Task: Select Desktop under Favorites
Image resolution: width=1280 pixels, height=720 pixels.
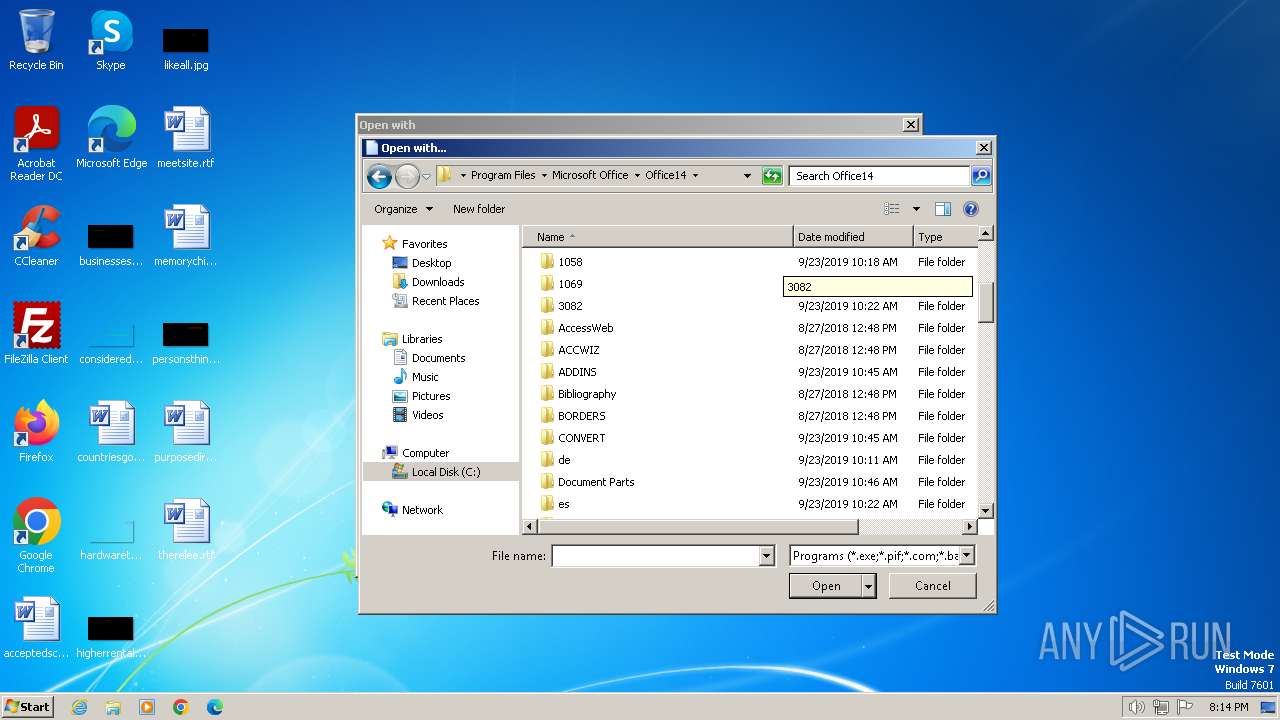Action: 431,263
